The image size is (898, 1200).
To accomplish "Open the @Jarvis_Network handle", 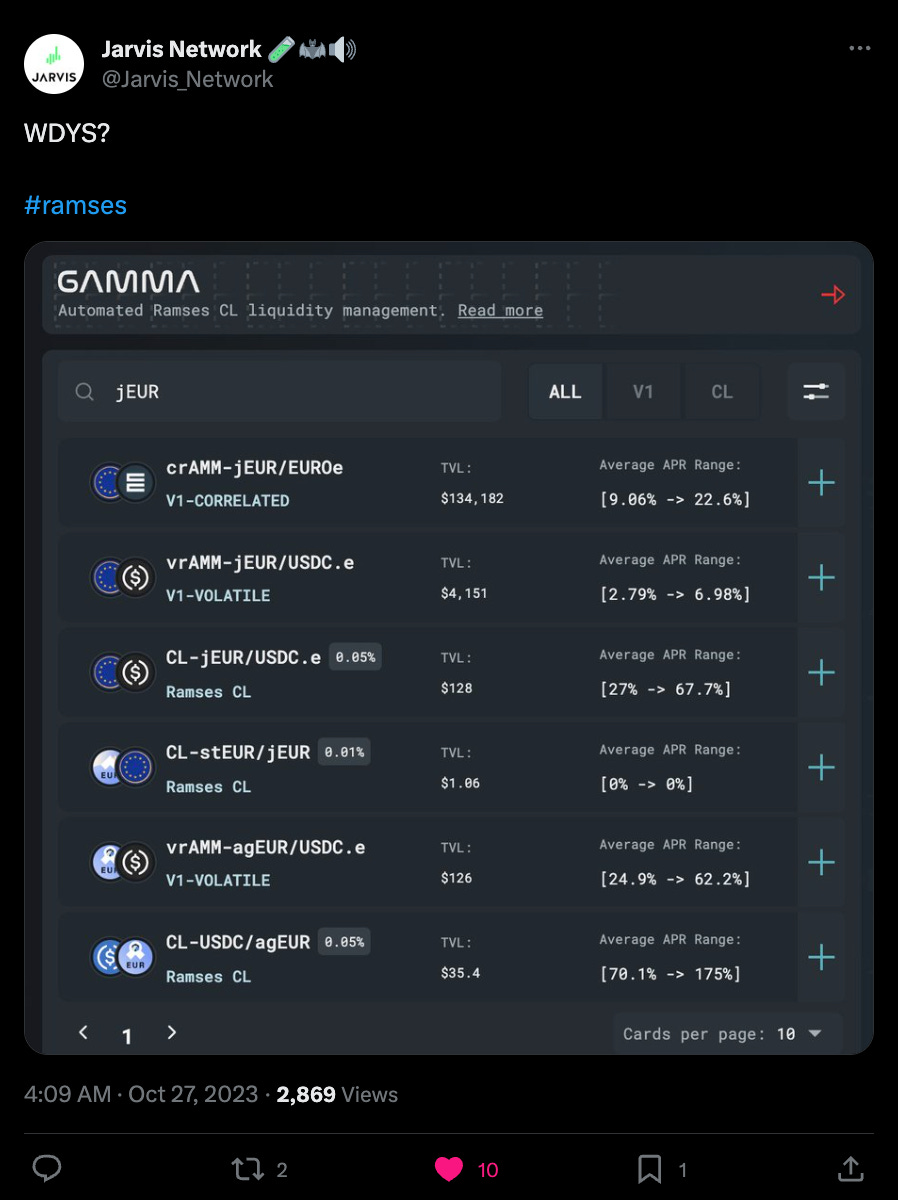I will pyautogui.click(x=187, y=79).
